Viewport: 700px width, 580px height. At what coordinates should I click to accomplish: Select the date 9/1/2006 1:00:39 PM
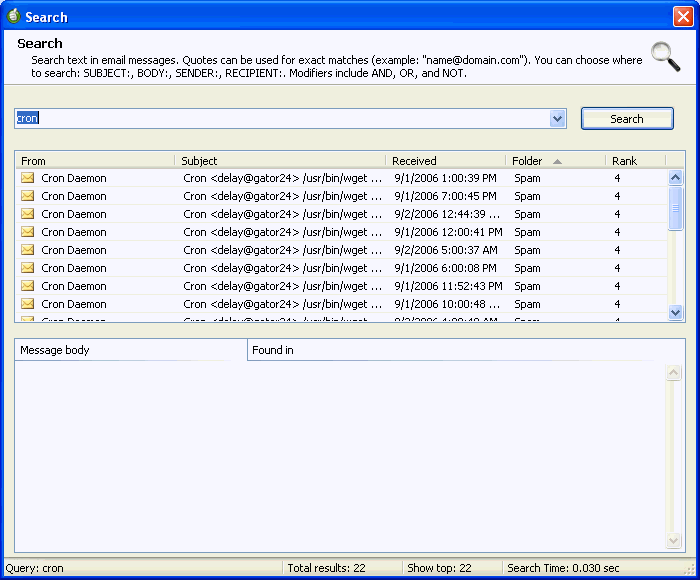click(445, 178)
